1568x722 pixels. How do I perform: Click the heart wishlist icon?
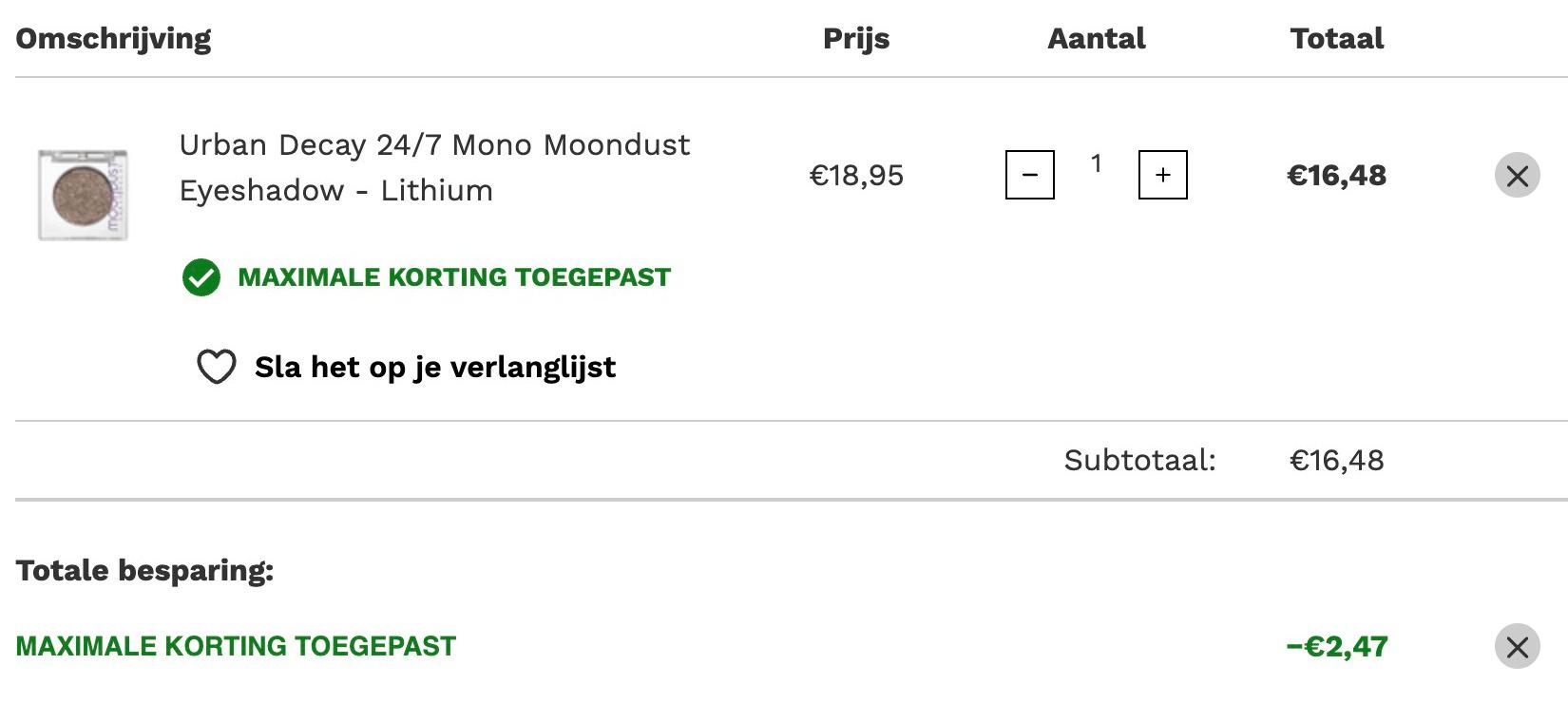coord(216,367)
